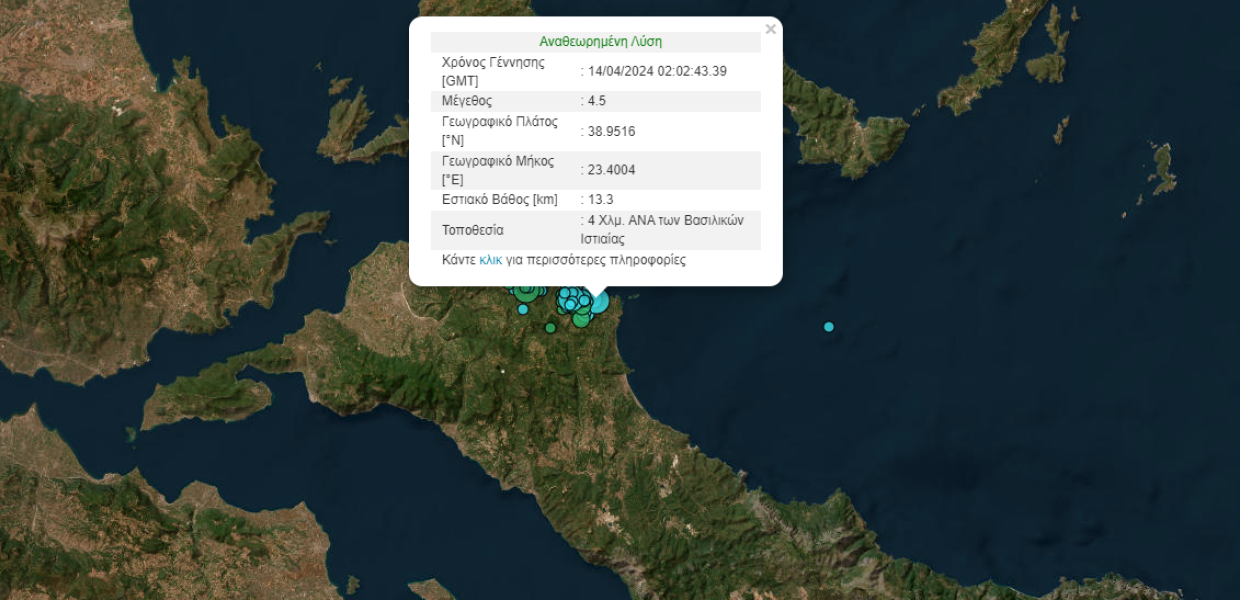Screen dimensions: 1240x600
Task: Select the lone green marker south of the cluster
Action: [550, 327]
